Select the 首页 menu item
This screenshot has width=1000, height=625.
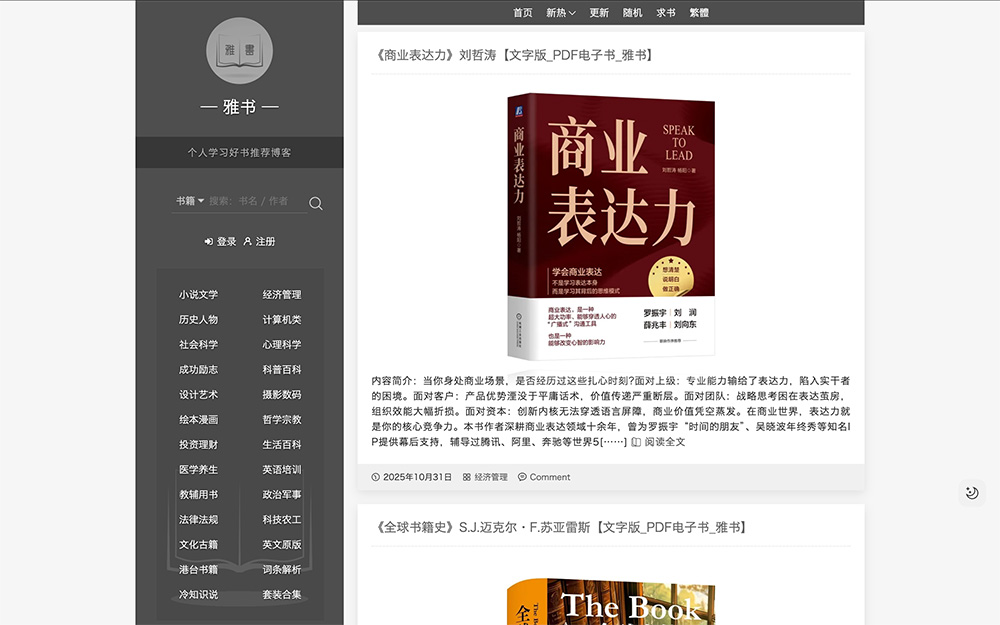[522, 12]
